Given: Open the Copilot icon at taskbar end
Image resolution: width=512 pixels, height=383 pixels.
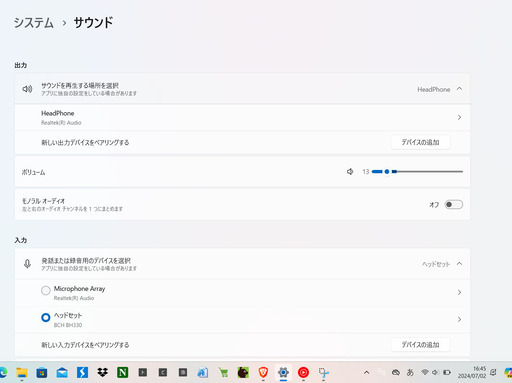Looking at the screenshot, I should tap(508, 372).
